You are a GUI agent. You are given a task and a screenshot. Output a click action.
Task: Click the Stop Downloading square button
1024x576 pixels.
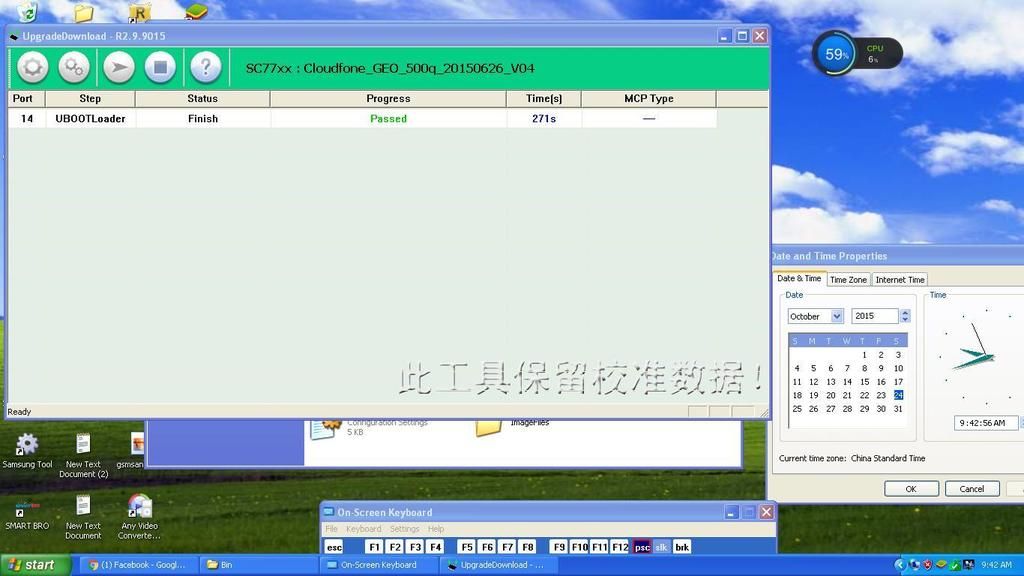pos(160,68)
